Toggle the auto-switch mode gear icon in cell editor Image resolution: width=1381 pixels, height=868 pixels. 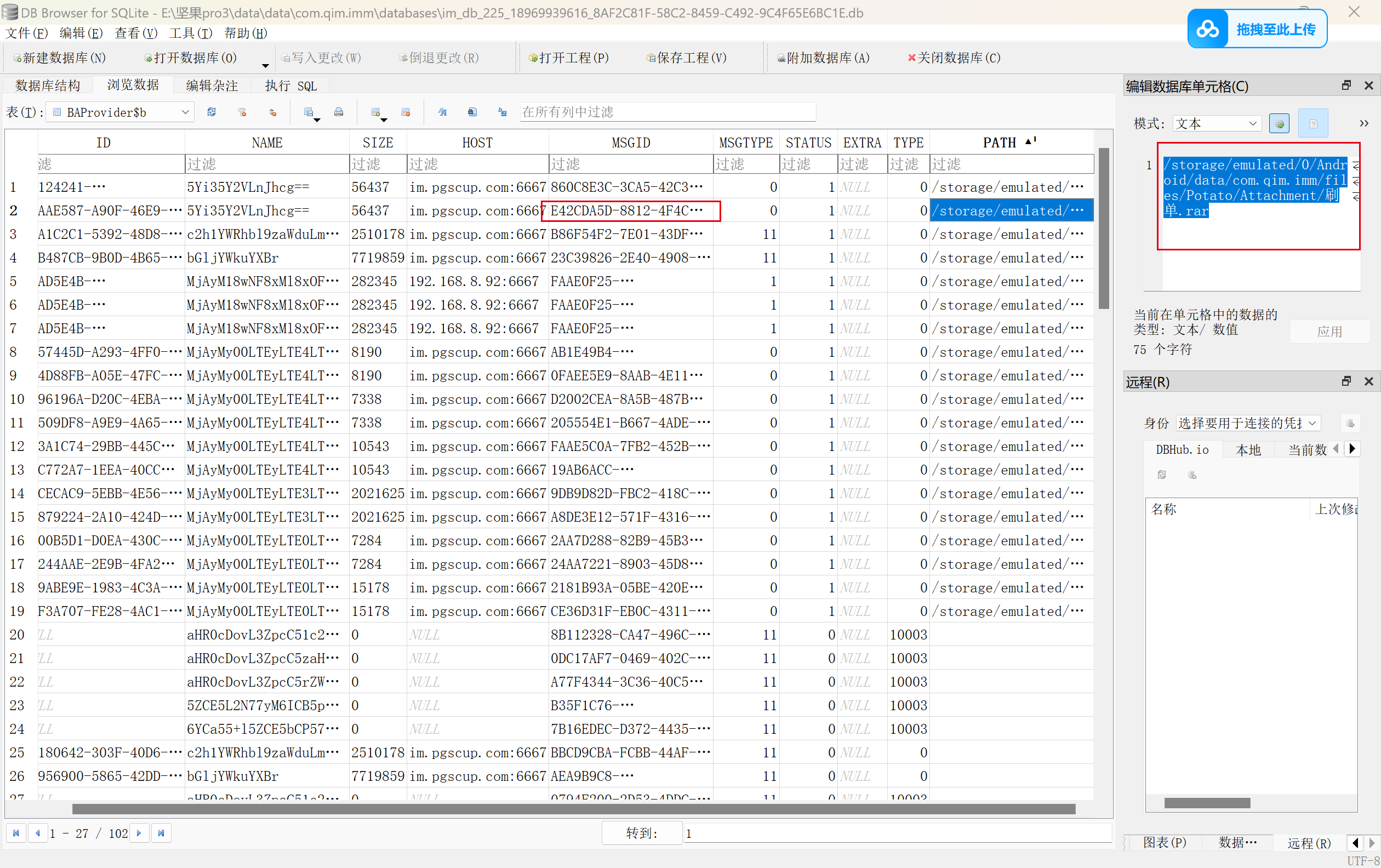1279,123
